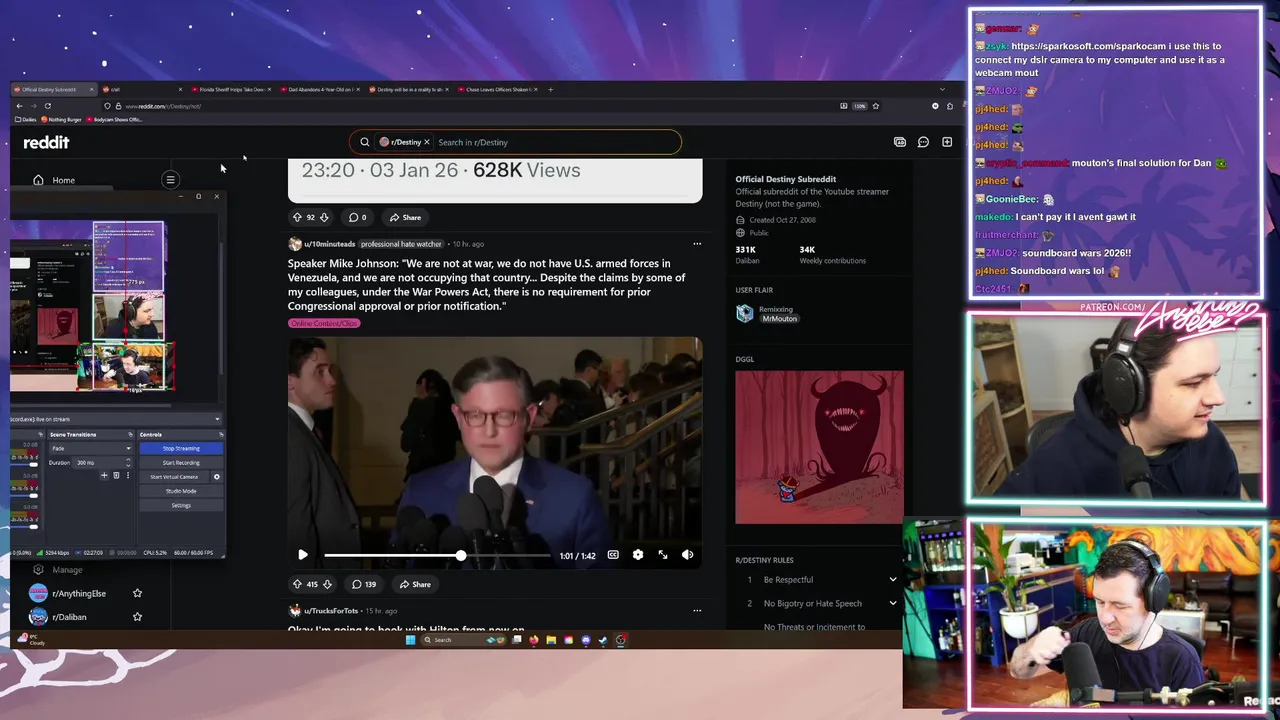Open r/AnythingElse community
This screenshot has width=1280, height=720.
(79, 594)
